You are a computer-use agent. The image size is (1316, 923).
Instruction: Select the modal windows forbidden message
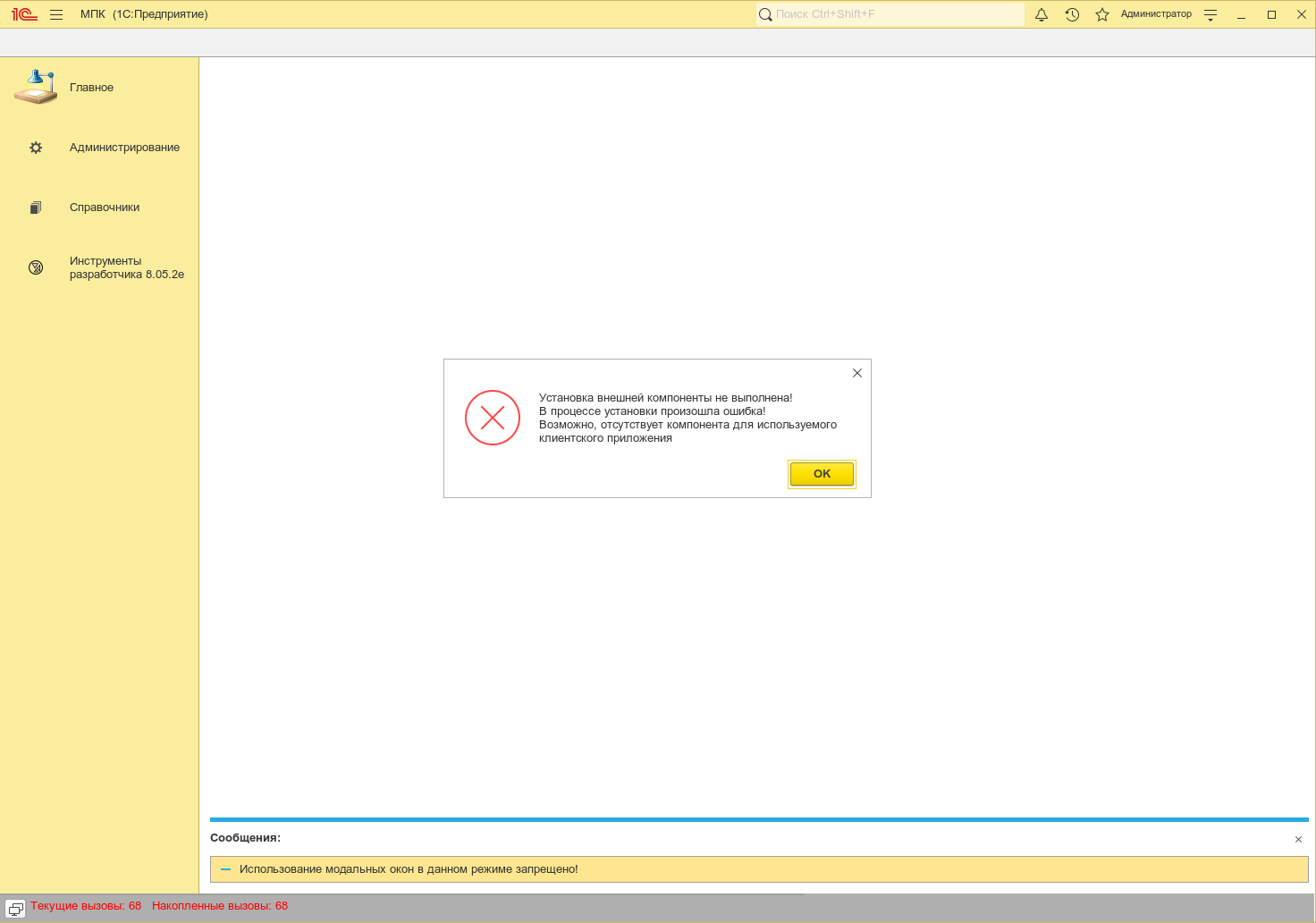point(409,869)
